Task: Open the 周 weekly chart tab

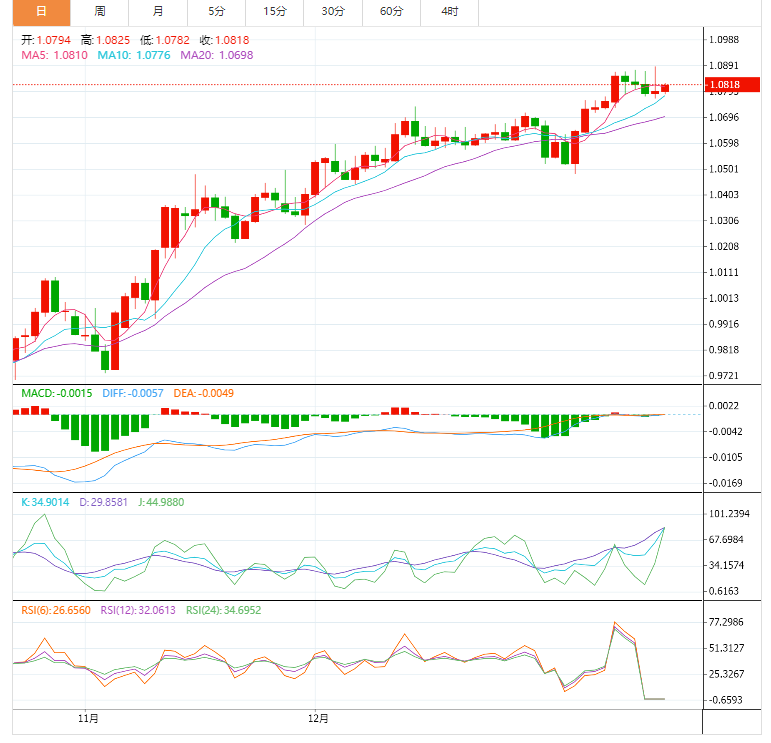Action: [x=100, y=12]
